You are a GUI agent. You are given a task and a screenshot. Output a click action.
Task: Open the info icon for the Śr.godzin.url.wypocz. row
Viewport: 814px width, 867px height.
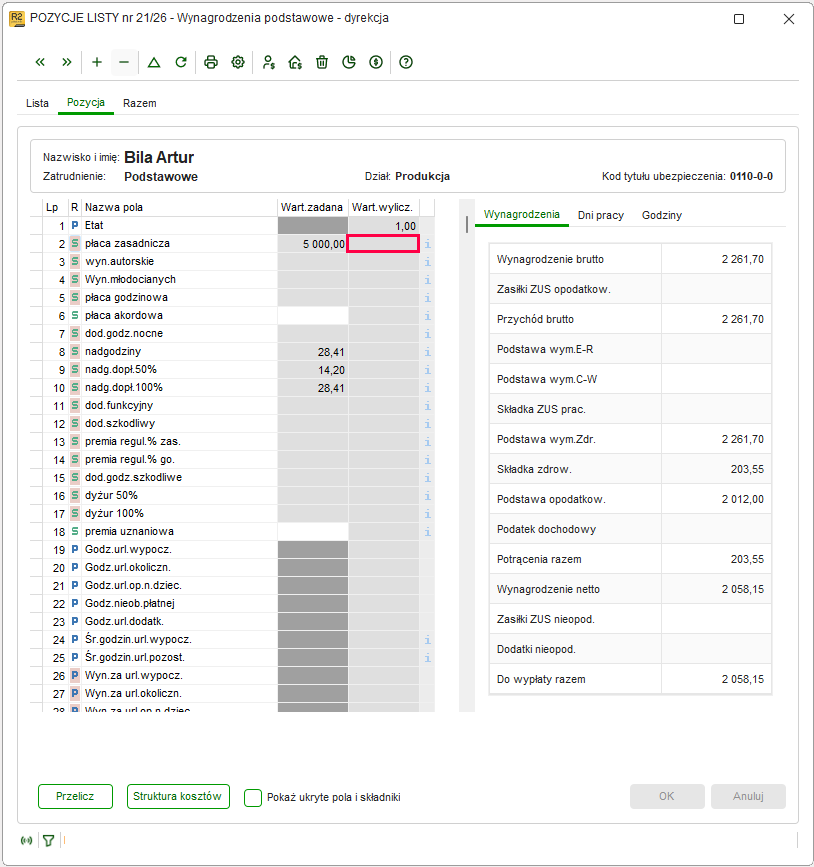coord(427,640)
